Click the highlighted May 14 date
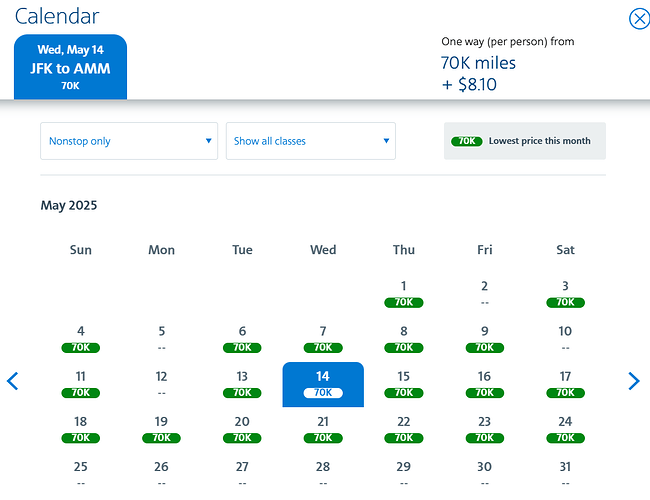The height and width of the screenshot is (500, 650). pyautogui.click(x=323, y=384)
